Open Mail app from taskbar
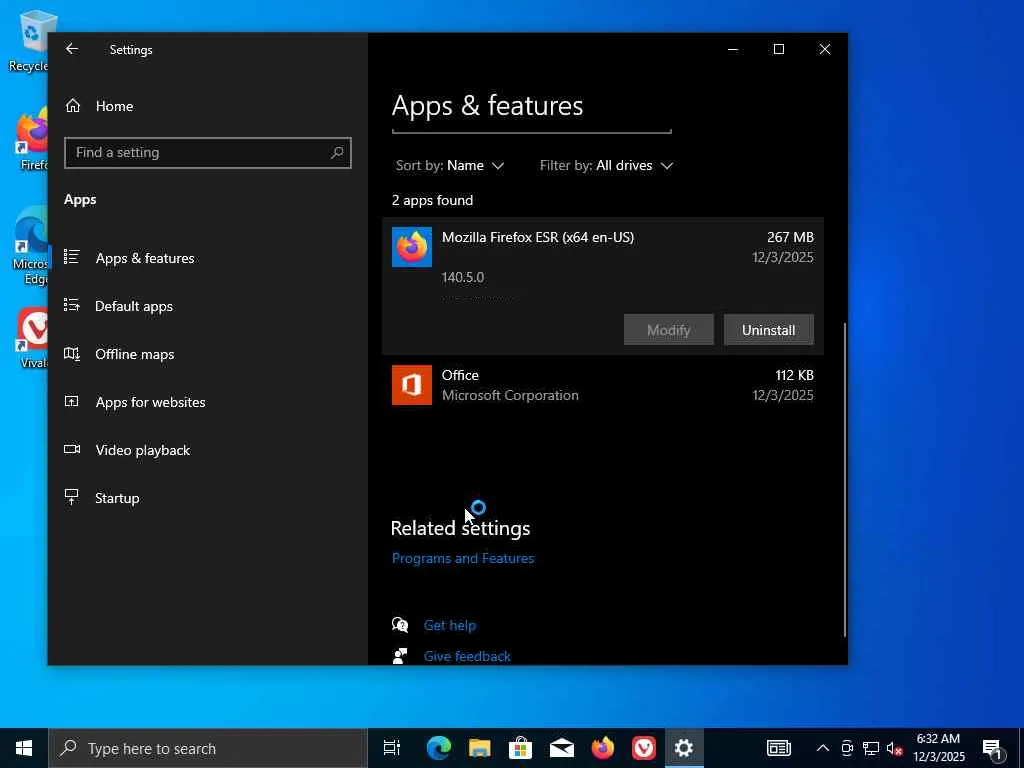 (x=562, y=748)
